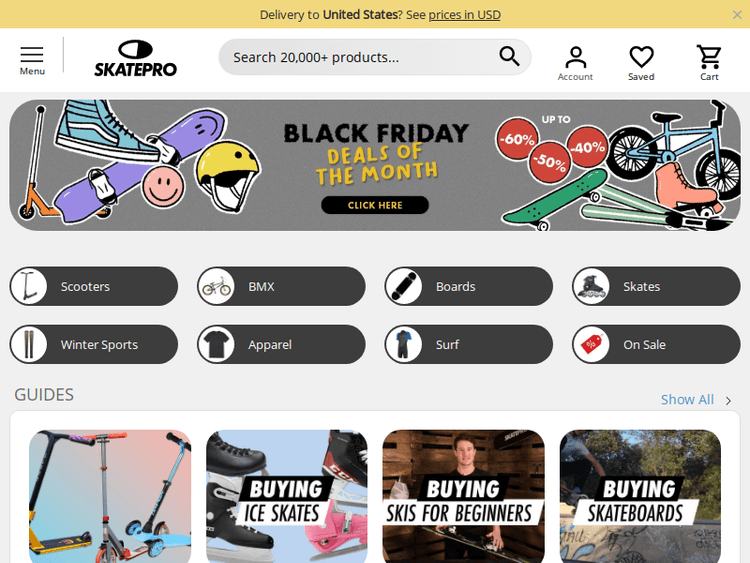The width and height of the screenshot is (750, 563).
Task: Open the Skates category
Action: click(x=656, y=287)
